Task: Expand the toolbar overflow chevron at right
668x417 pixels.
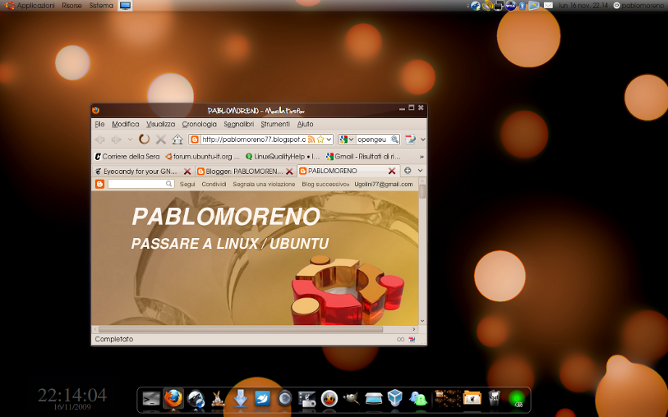Action: pos(423,139)
